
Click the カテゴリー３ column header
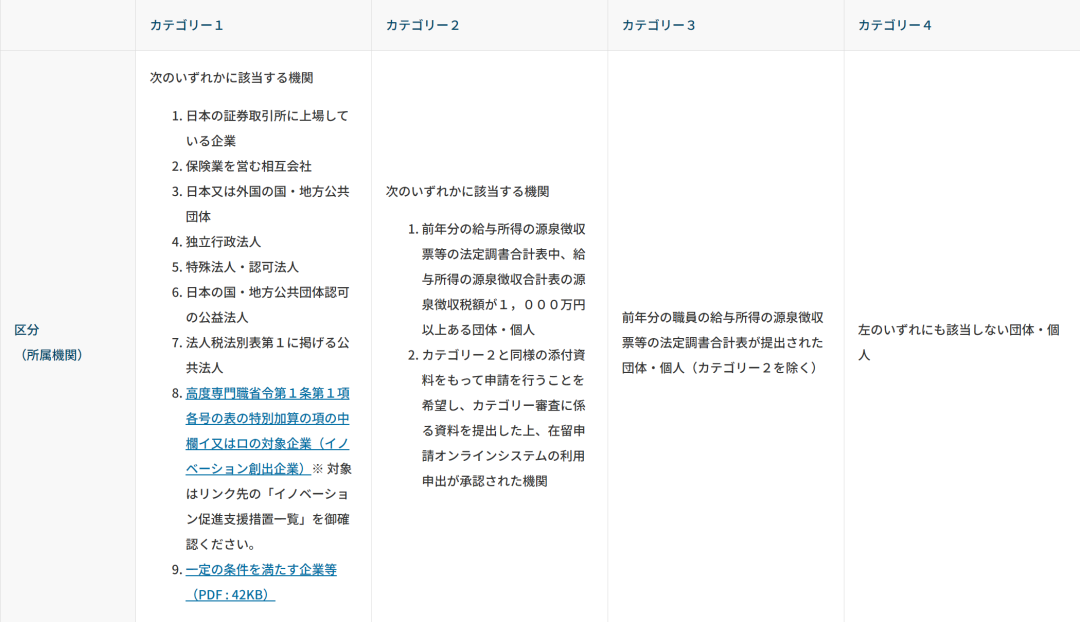tap(658, 25)
